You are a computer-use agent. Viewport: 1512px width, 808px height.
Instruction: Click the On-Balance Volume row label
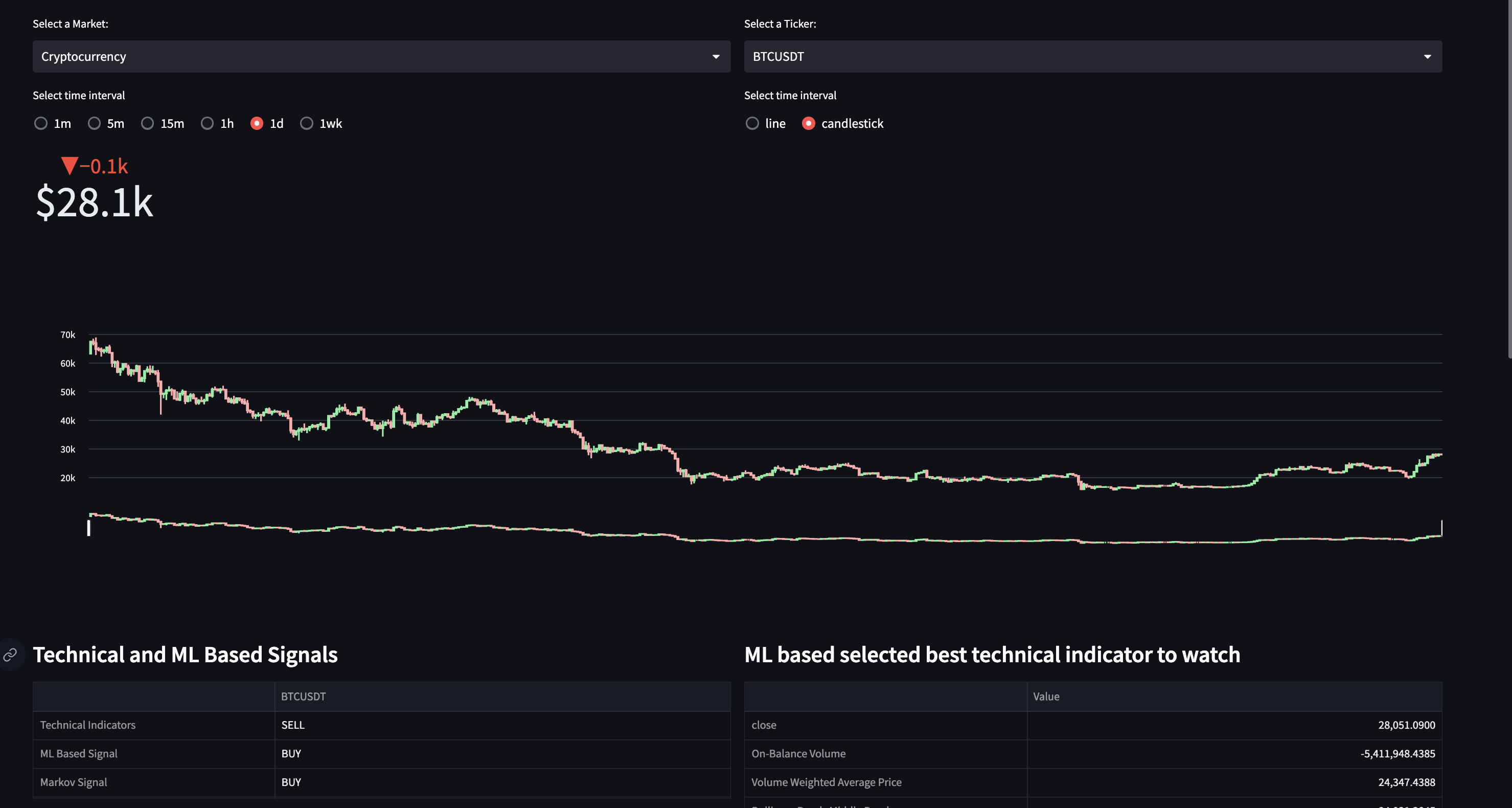click(798, 753)
